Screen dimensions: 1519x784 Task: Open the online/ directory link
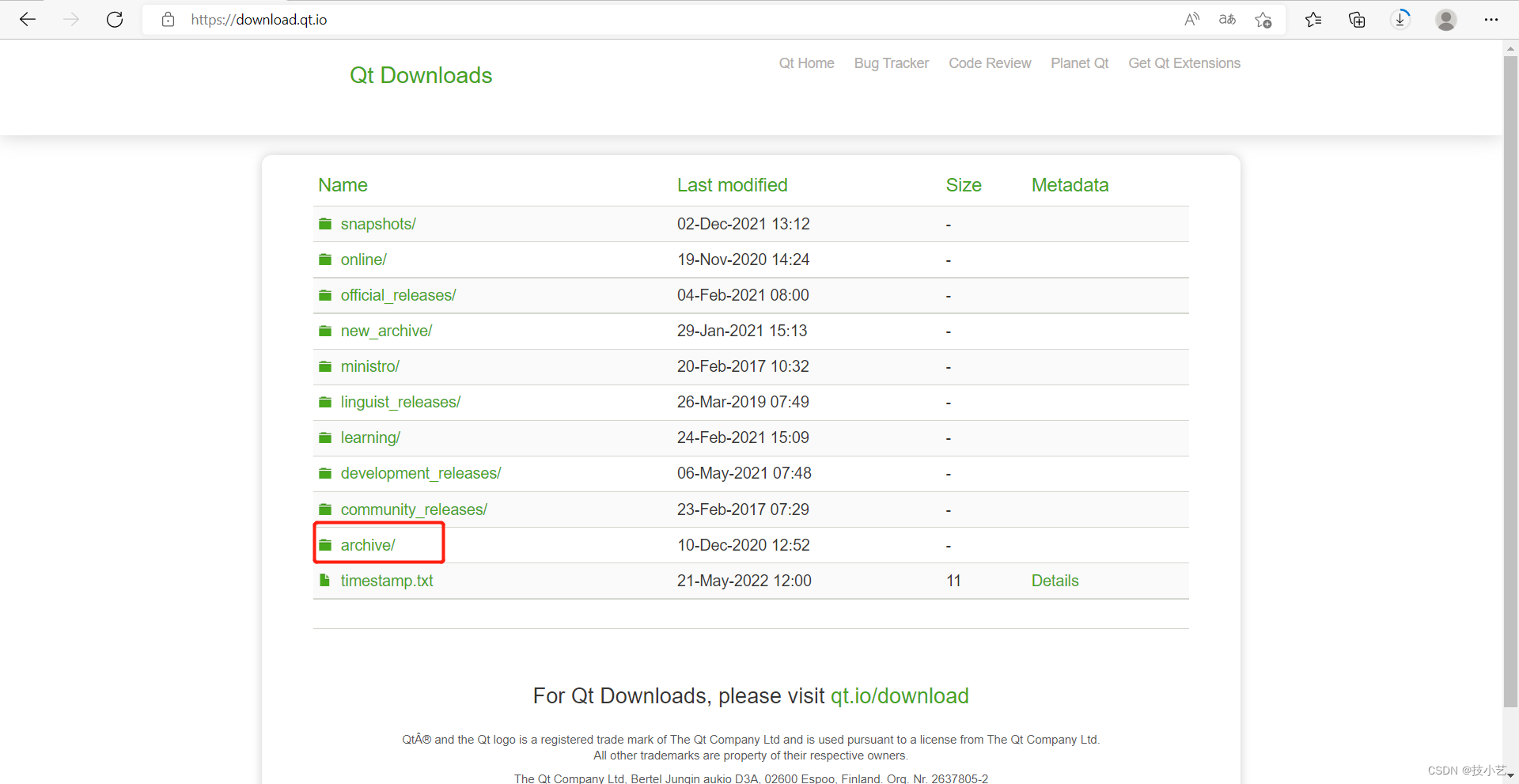pos(364,259)
